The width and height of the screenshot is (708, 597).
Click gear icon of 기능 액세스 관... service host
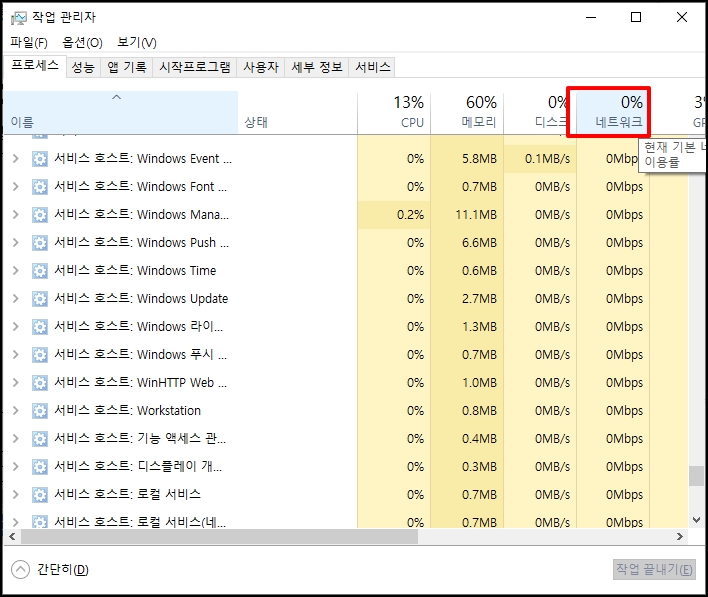click(40, 439)
